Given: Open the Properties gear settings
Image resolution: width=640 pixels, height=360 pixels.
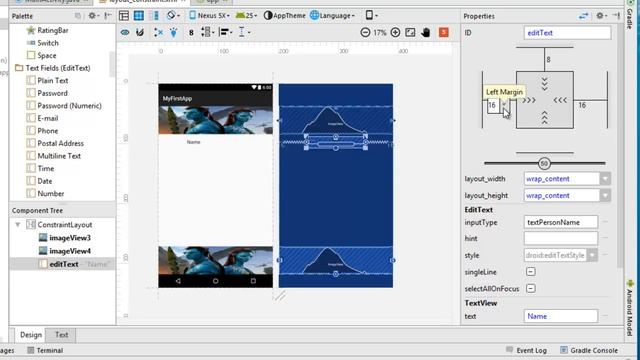Looking at the screenshot, I should point(601,16).
